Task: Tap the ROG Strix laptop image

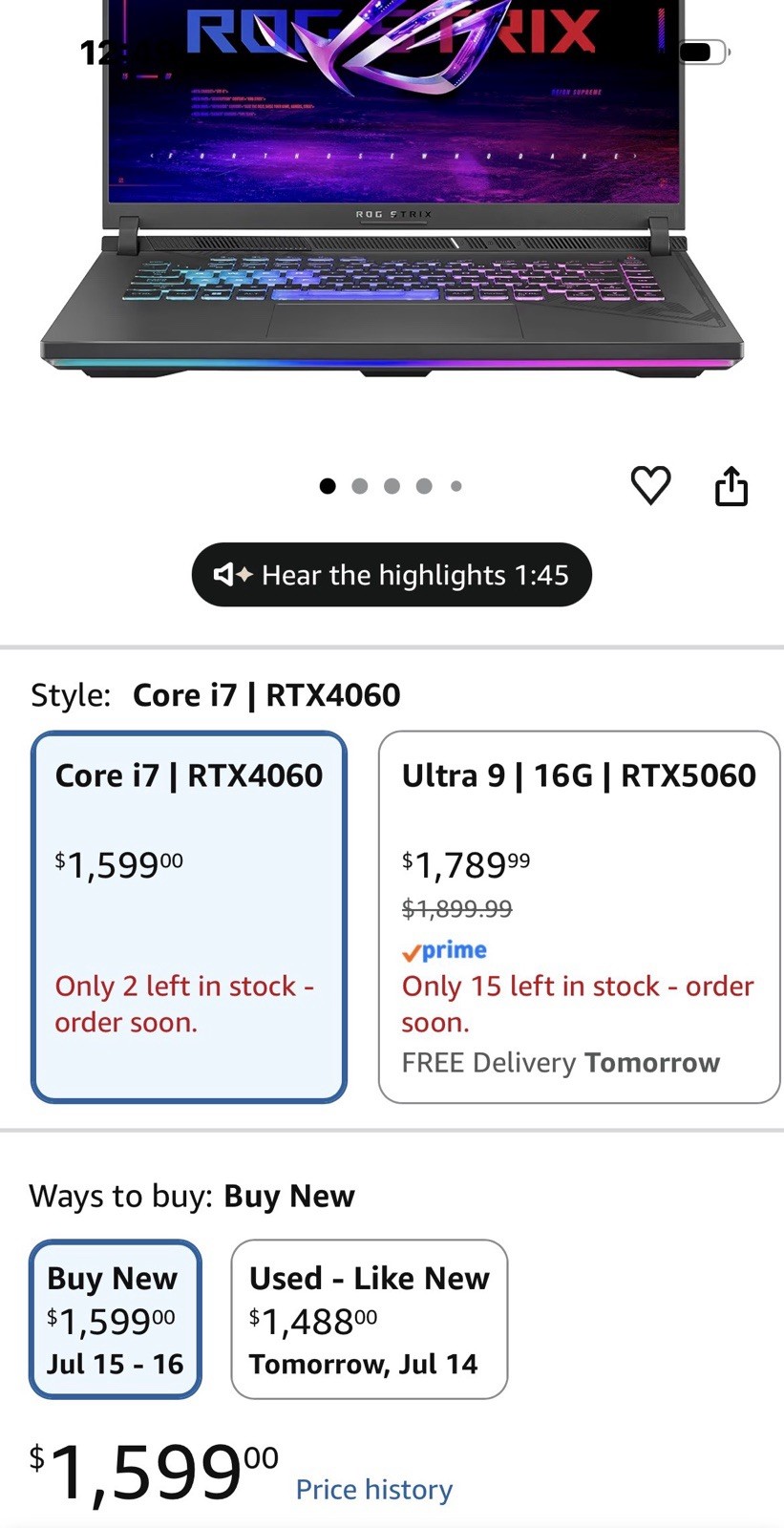Action: click(x=392, y=191)
